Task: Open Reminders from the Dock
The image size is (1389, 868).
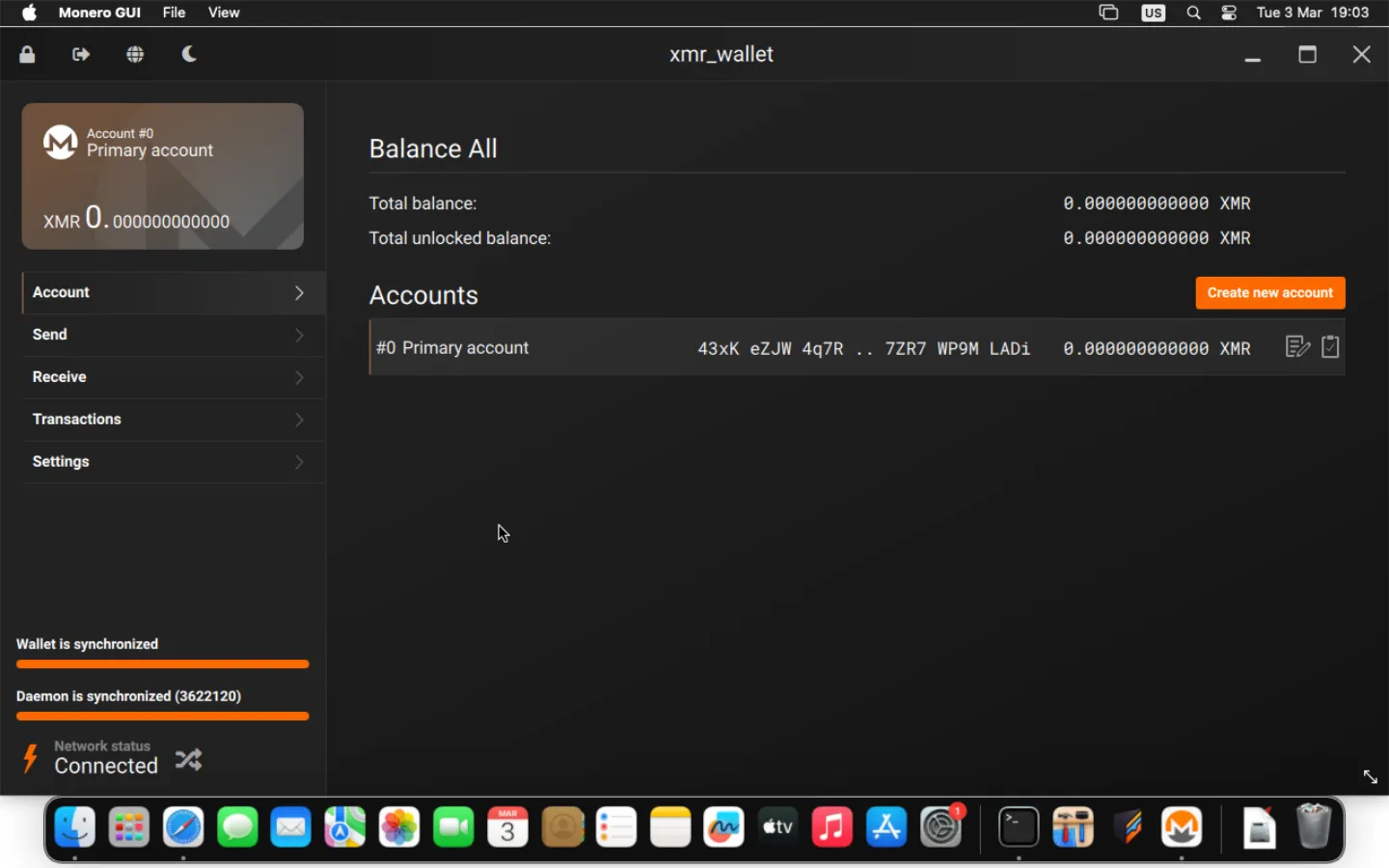Action: [x=616, y=827]
